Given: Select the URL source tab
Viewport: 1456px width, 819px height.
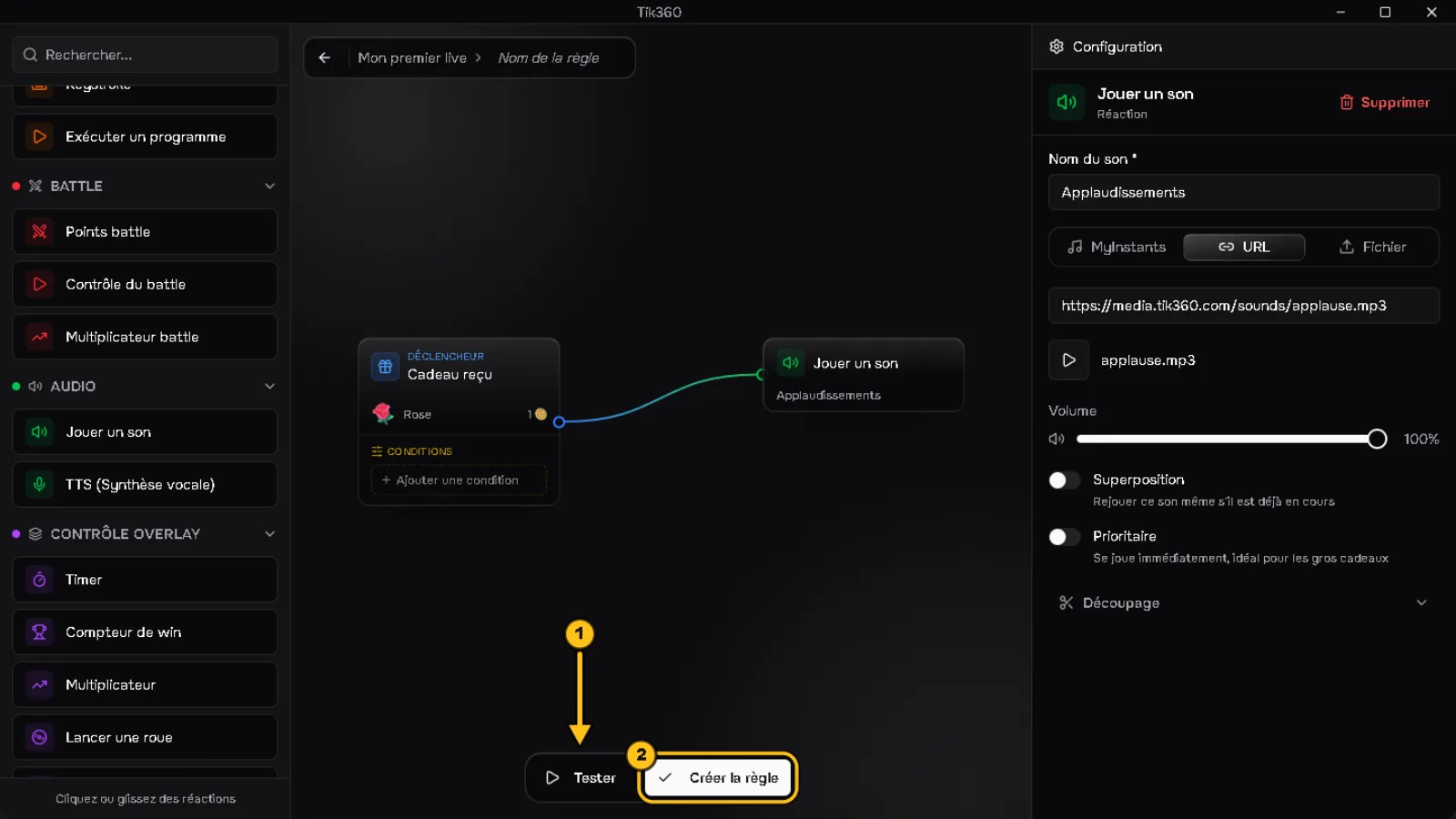Looking at the screenshot, I should coord(1244,247).
